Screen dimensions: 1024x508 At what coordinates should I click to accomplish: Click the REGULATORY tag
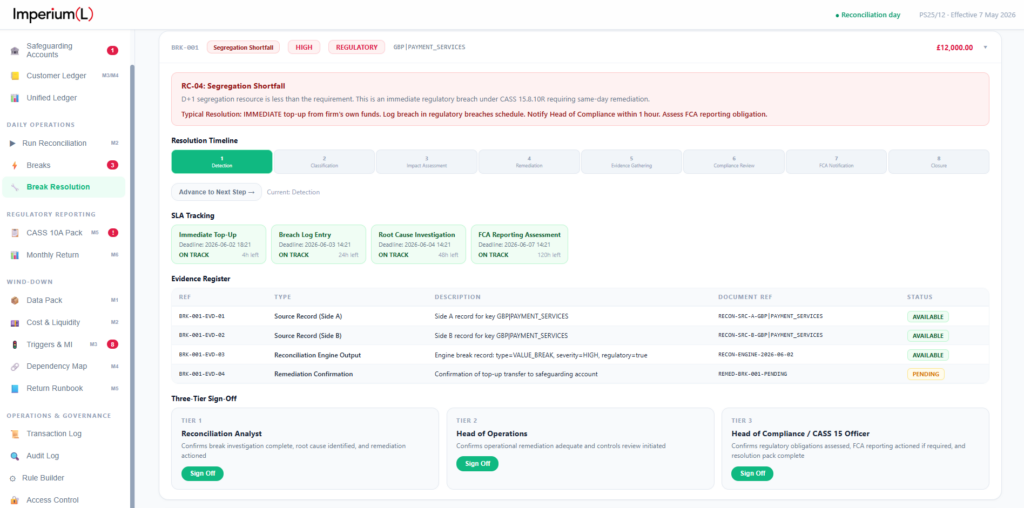(x=357, y=47)
